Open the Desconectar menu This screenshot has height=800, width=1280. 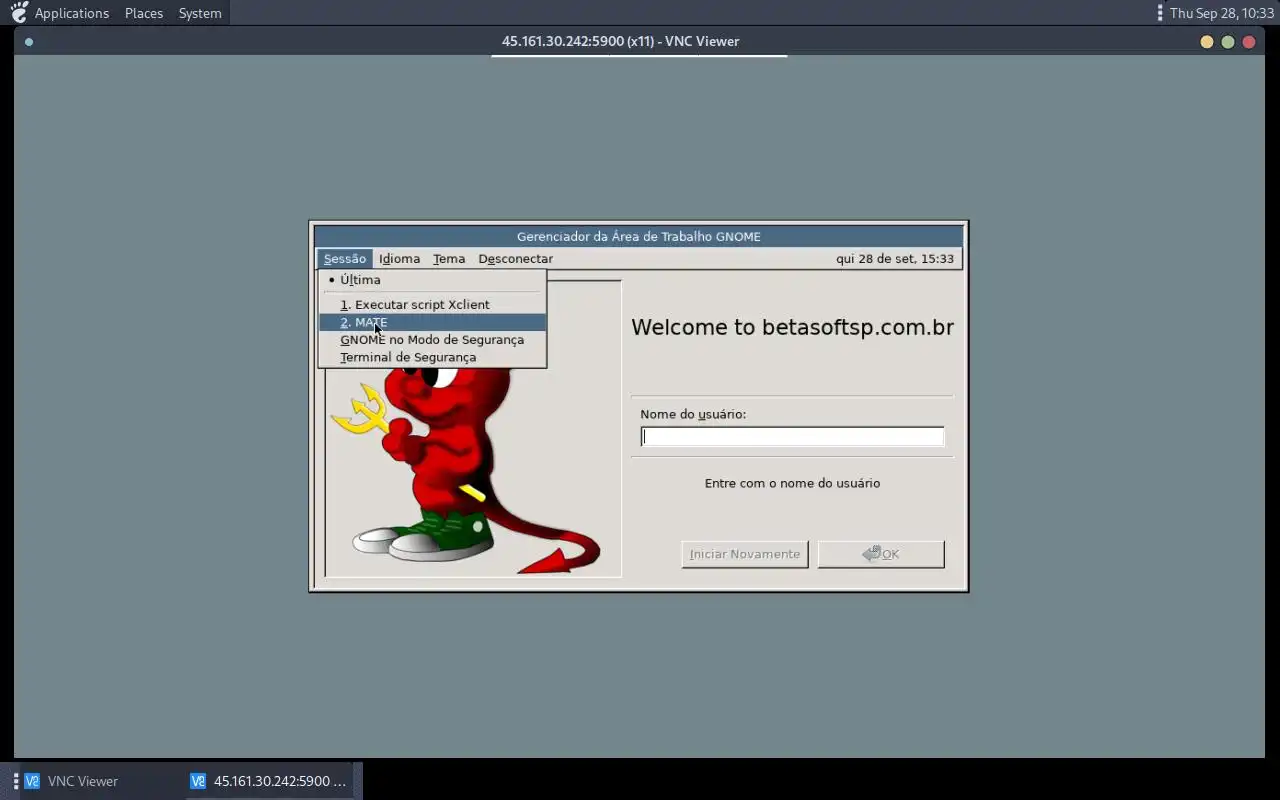[515, 259]
